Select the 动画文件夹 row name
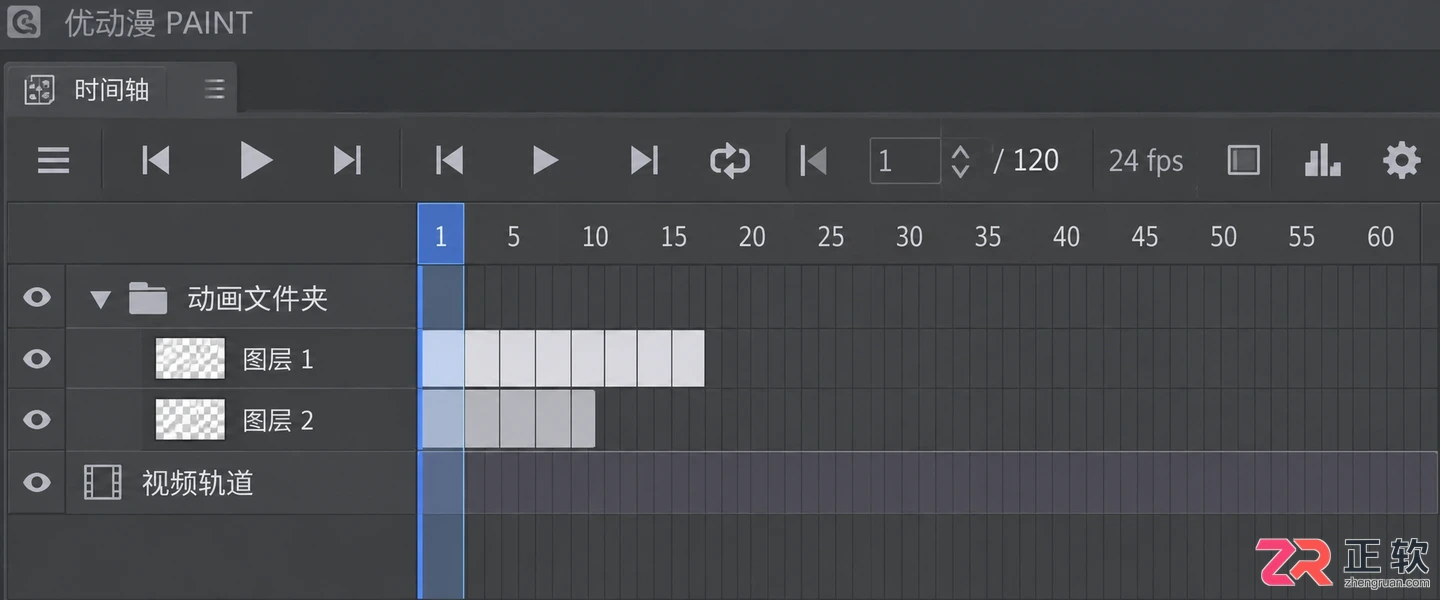The height and width of the screenshot is (600, 1440). pyautogui.click(x=258, y=298)
